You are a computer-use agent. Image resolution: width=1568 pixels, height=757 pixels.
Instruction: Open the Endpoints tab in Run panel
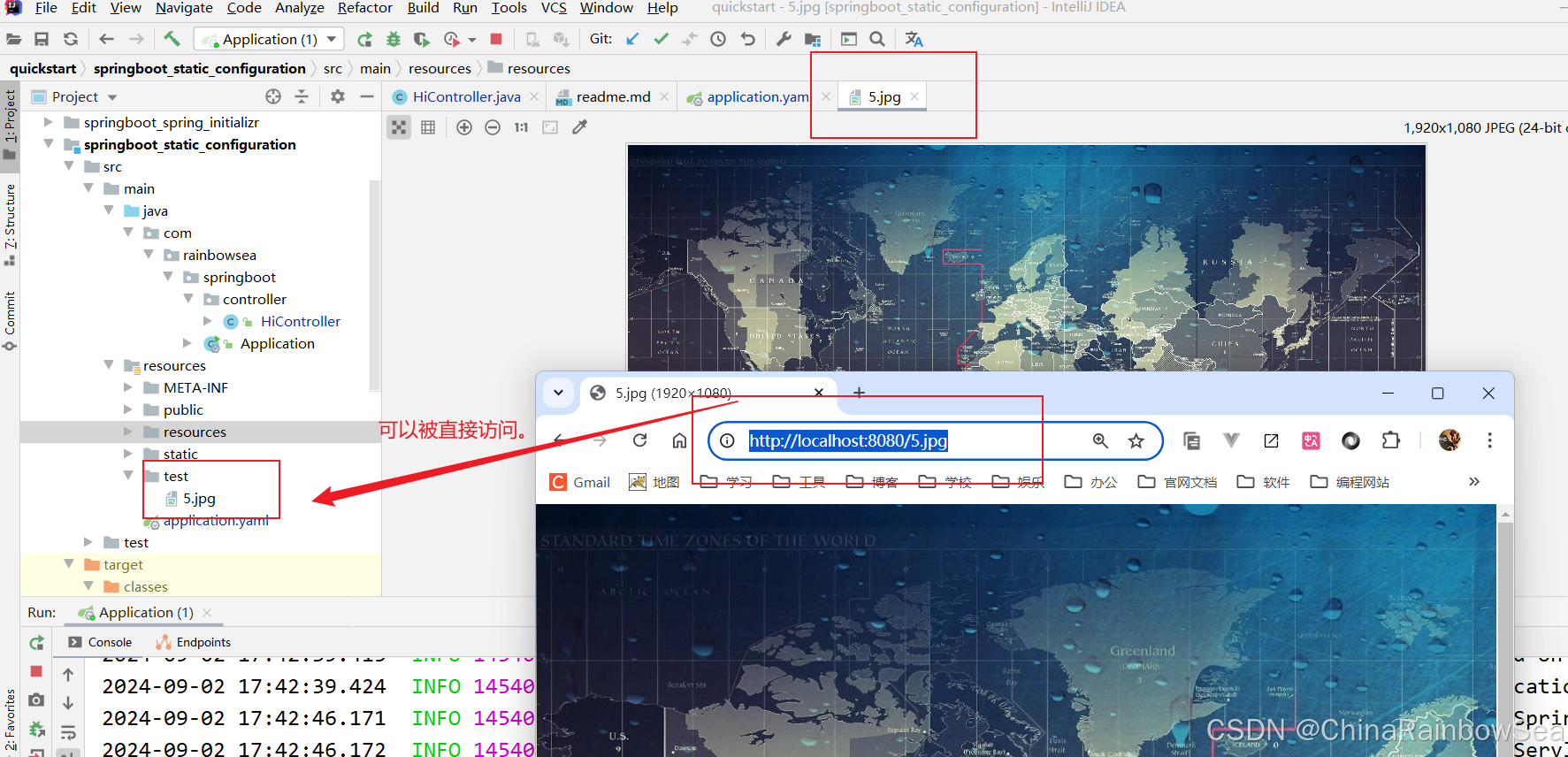click(x=203, y=642)
